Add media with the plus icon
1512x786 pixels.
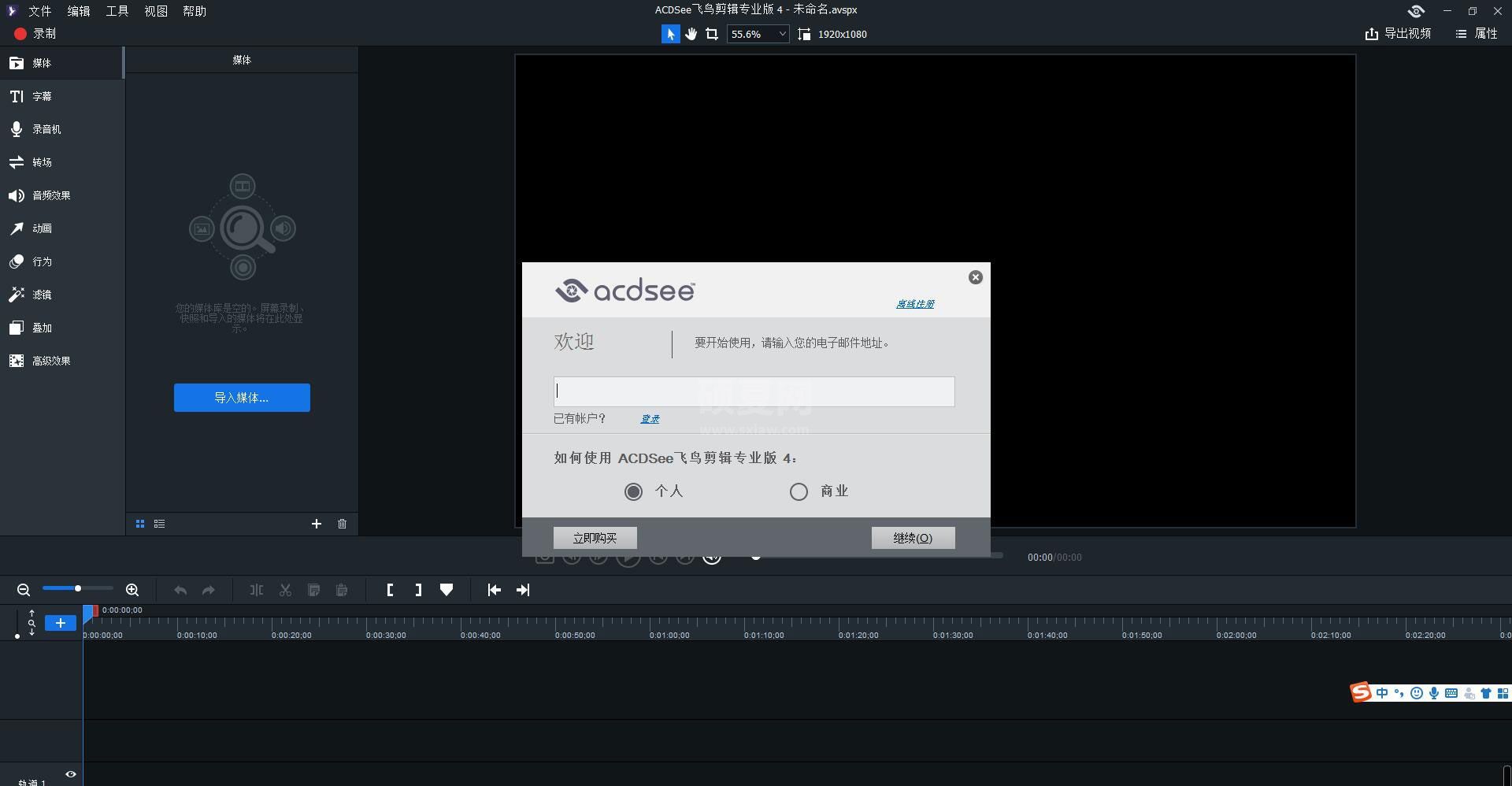[x=317, y=524]
